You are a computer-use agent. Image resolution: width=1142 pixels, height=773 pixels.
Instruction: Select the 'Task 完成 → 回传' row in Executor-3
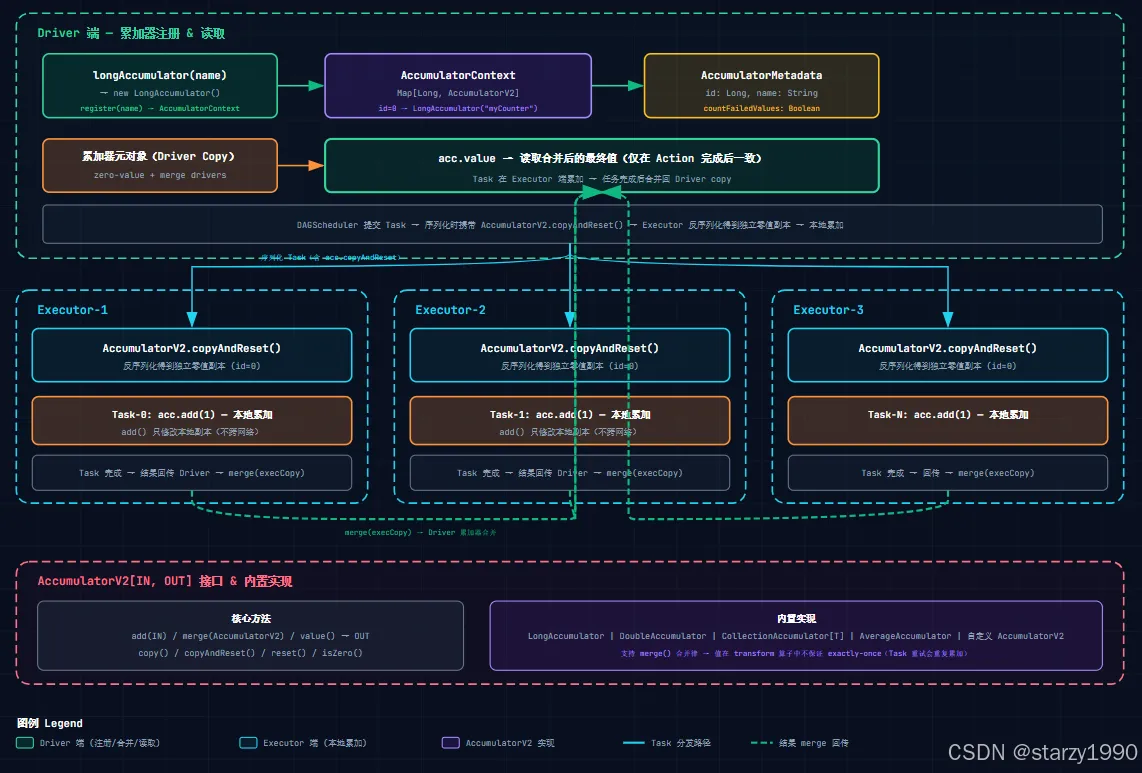point(948,474)
